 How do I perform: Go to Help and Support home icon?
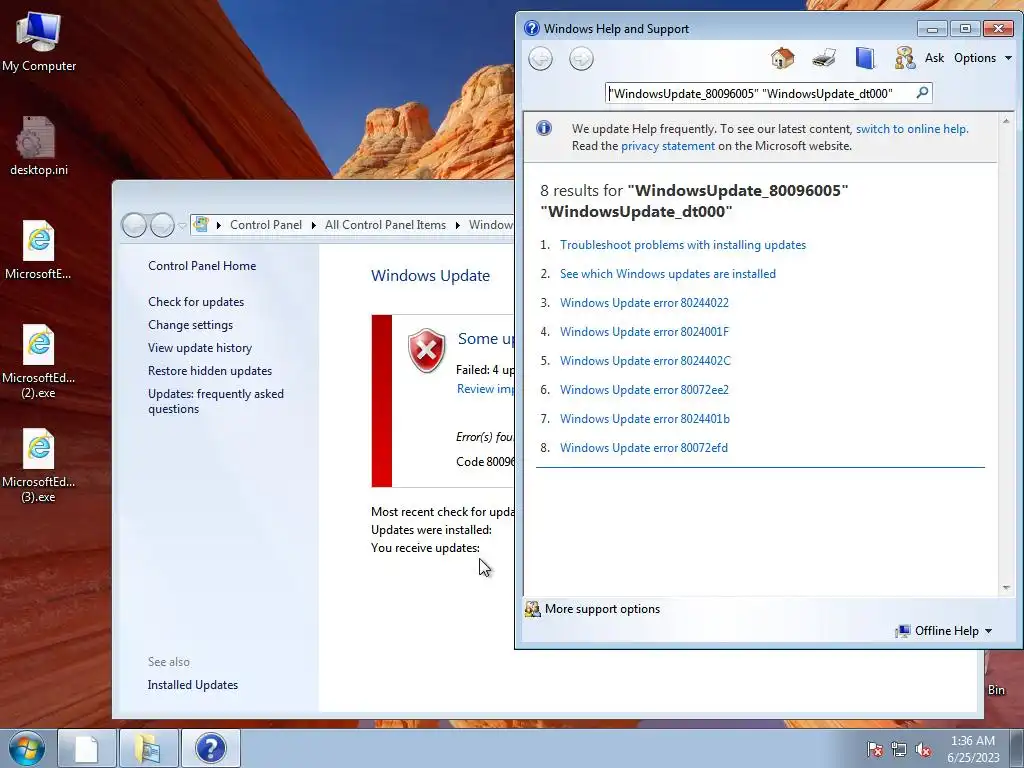pos(782,58)
